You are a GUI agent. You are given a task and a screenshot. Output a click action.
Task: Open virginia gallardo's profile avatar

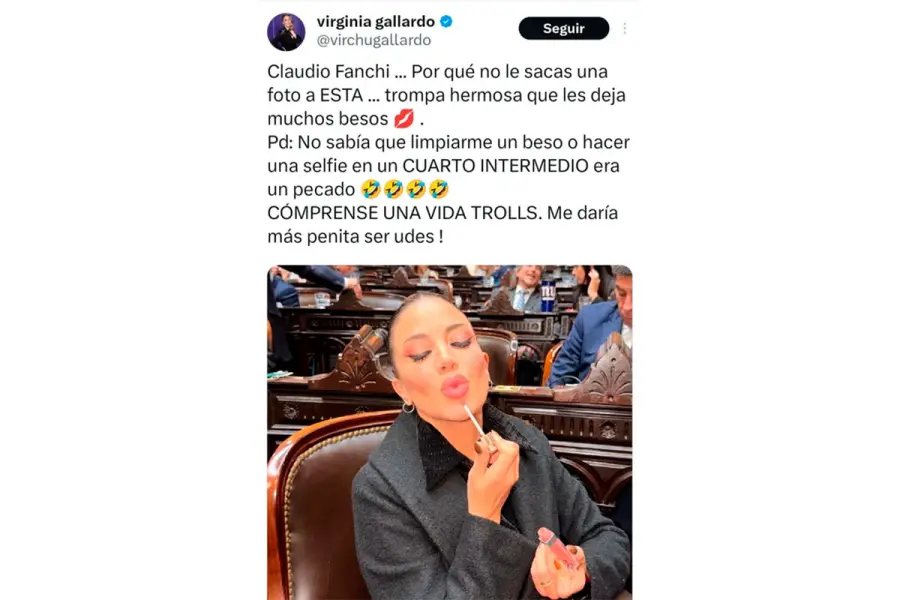click(286, 32)
